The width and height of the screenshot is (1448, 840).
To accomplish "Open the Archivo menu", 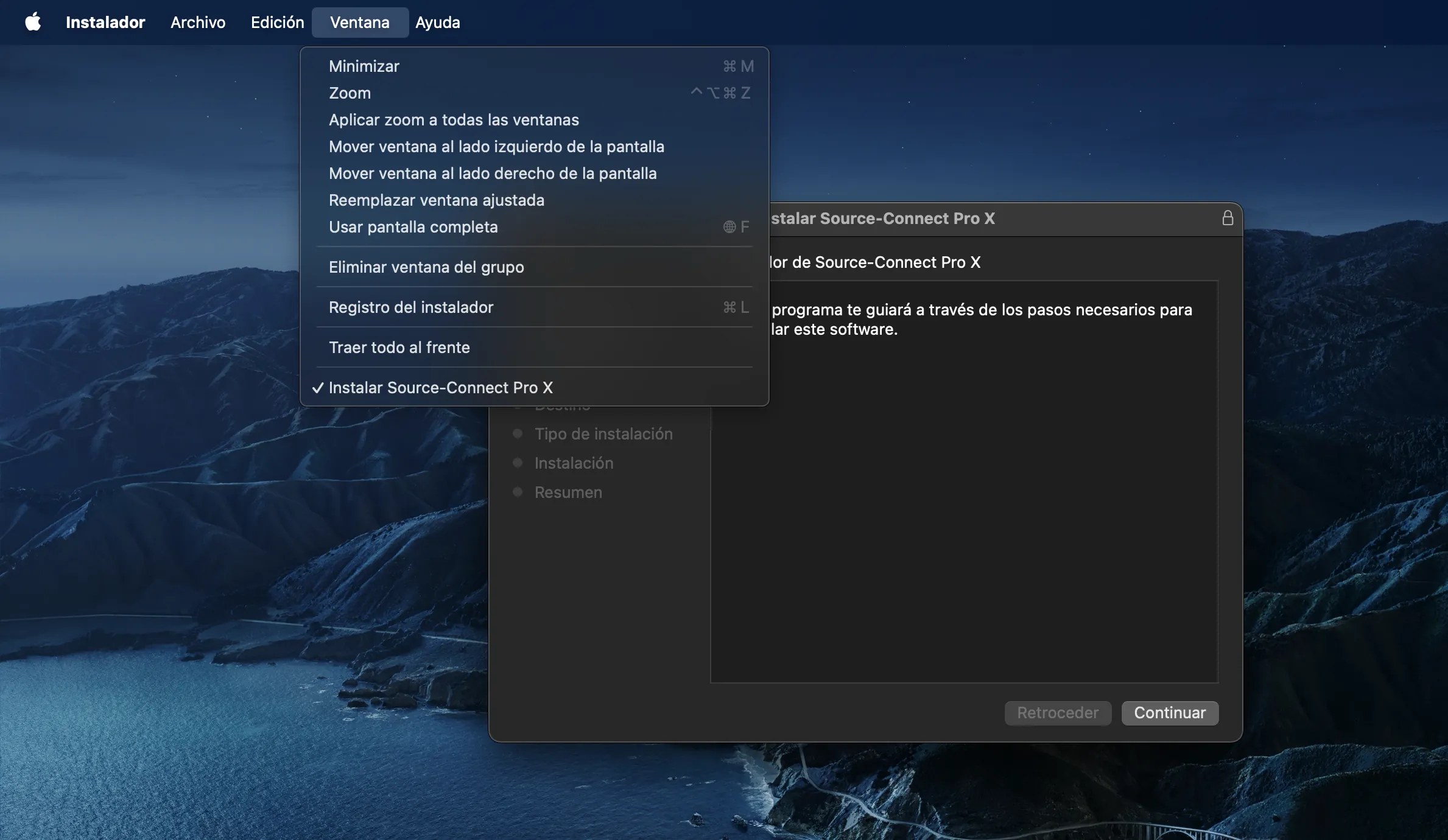I will [x=198, y=22].
